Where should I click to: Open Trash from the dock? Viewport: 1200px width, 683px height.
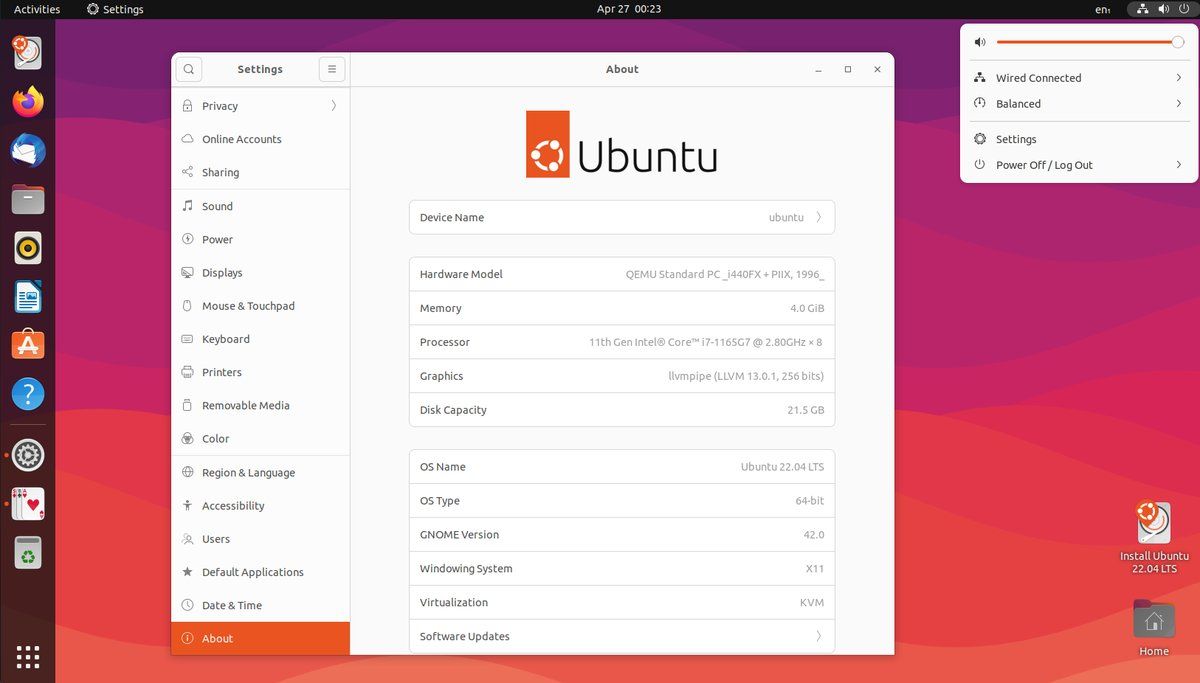pyautogui.click(x=28, y=552)
